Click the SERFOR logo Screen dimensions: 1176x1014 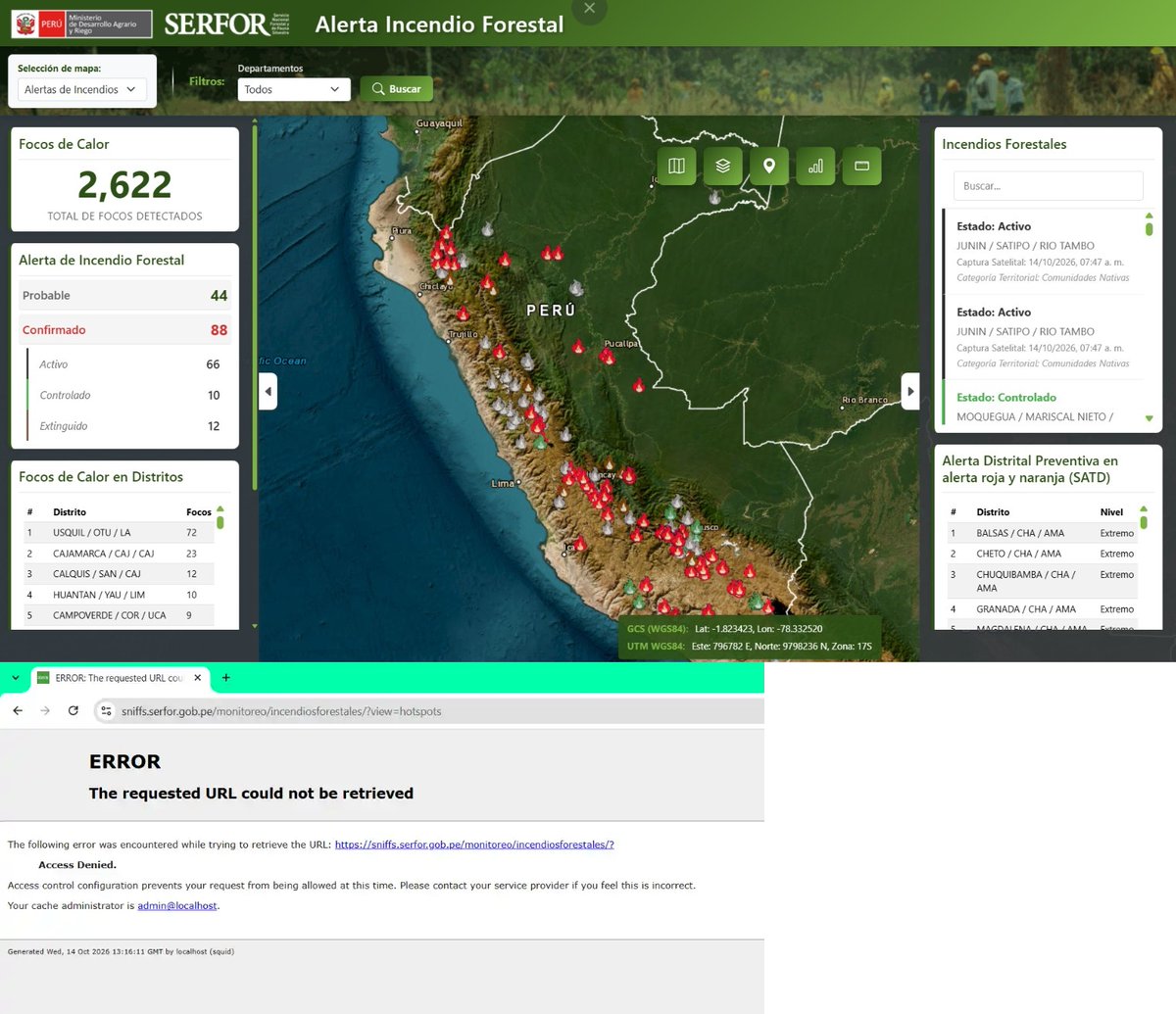[x=226, y=24]
